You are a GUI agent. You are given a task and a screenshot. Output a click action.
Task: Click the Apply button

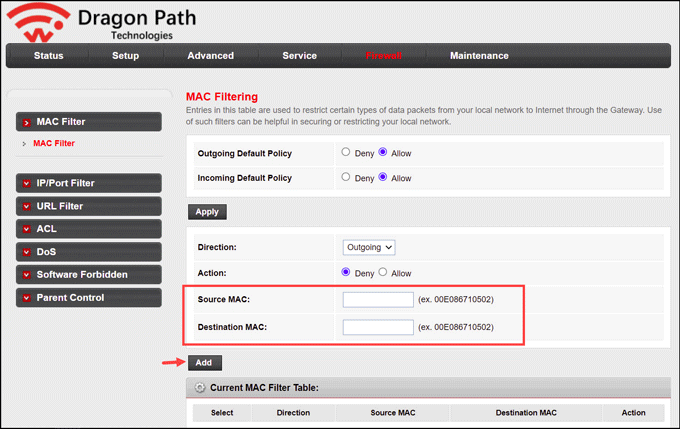tap(207, 212)
